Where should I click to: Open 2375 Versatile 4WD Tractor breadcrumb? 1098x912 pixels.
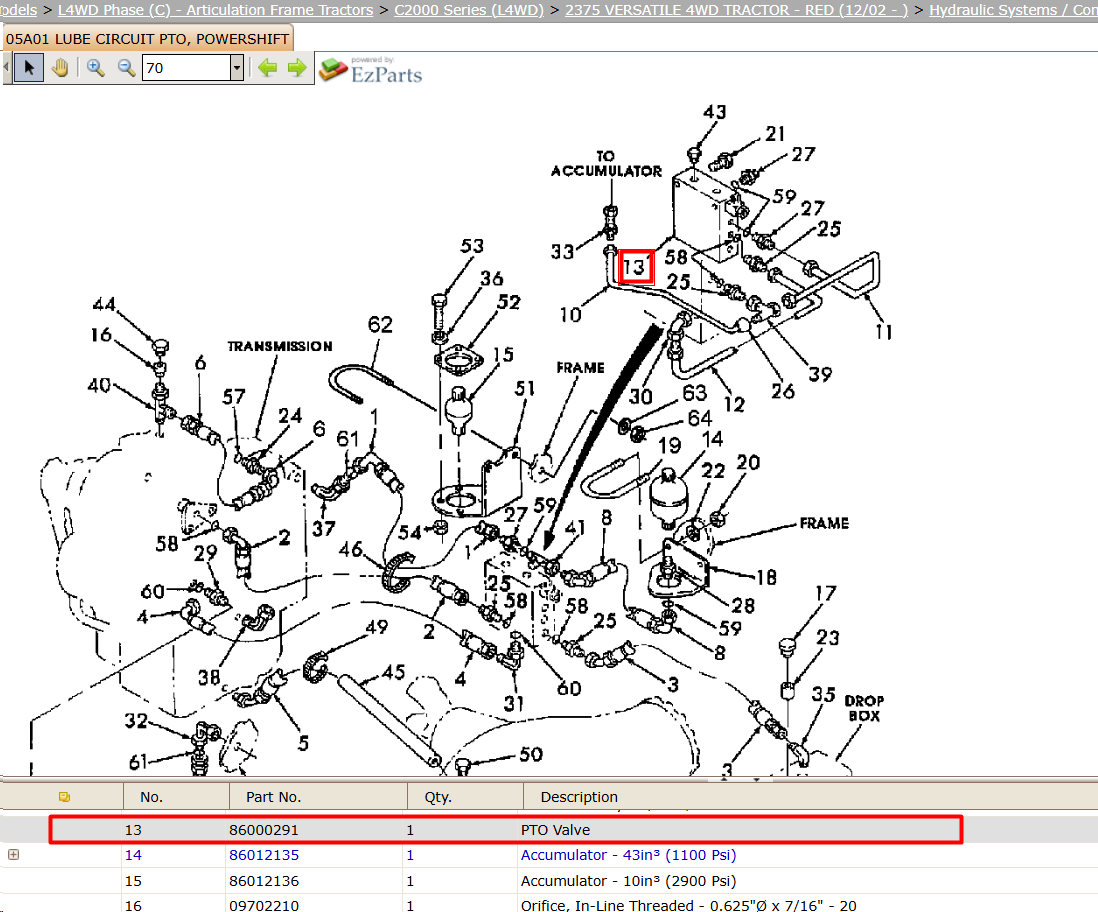[x=736, y=10]
